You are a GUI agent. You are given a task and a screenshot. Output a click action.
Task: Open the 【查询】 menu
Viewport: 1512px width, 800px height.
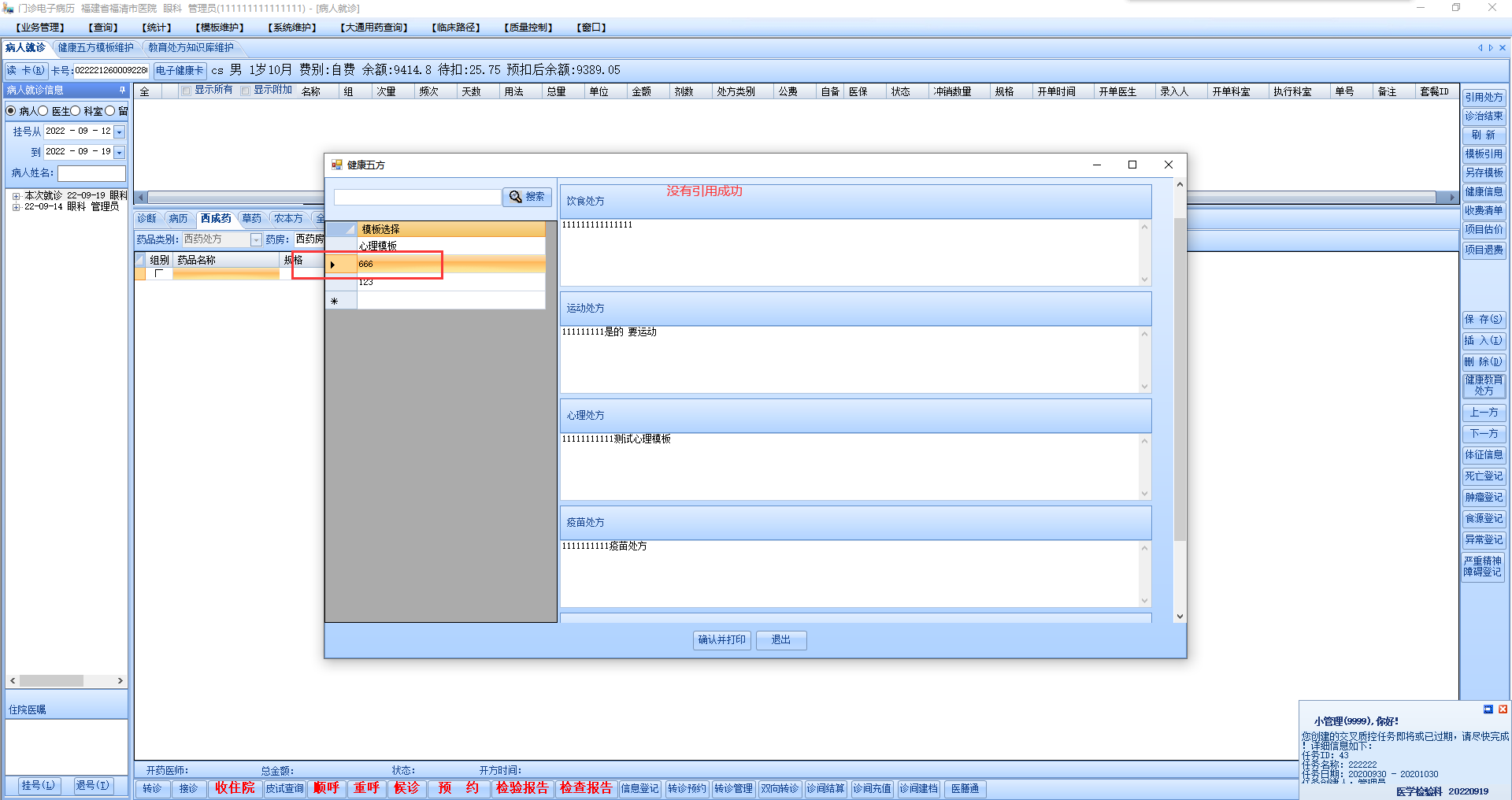(103, 28)
